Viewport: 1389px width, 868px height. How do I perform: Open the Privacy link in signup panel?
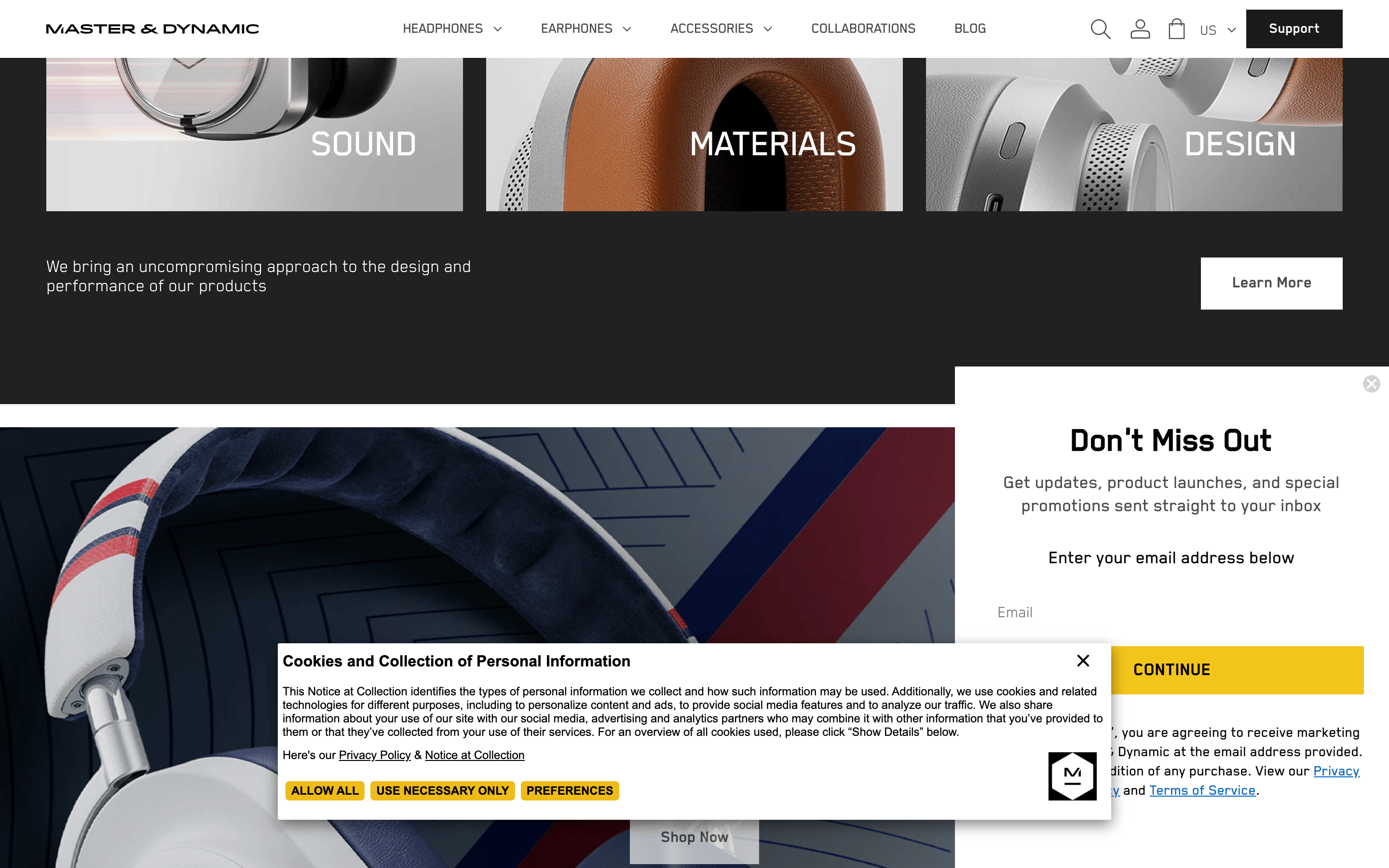[1336, 771]
